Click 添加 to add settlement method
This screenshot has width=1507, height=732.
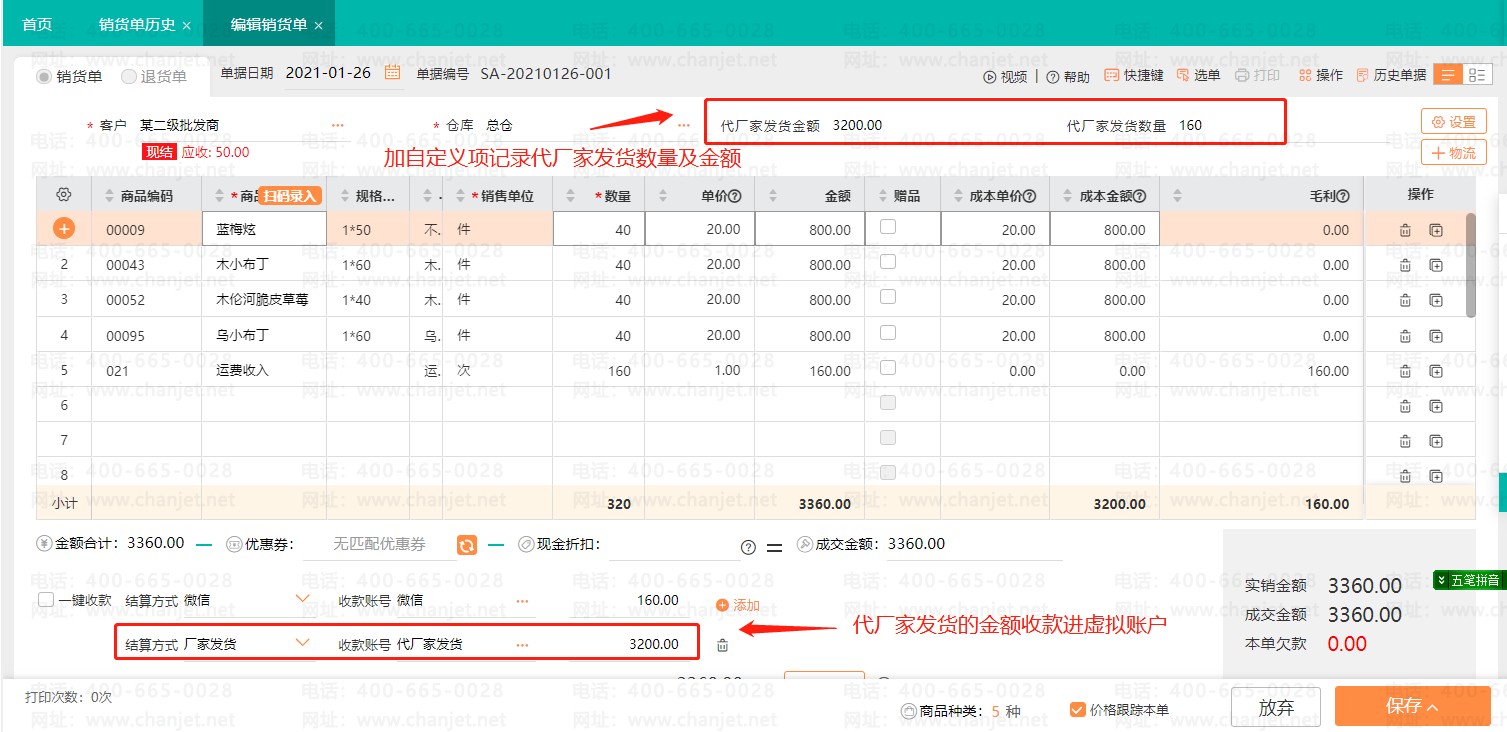(x=738, y=605)
